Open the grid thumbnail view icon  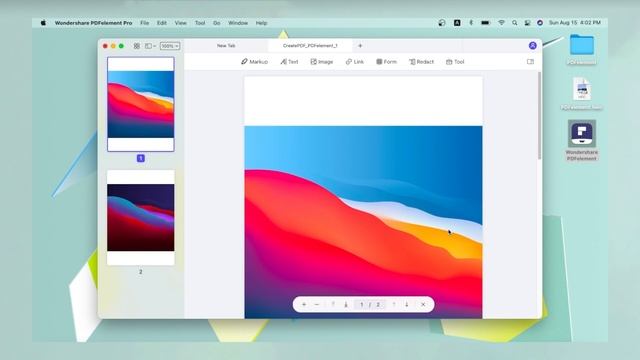tap(137, 46)
